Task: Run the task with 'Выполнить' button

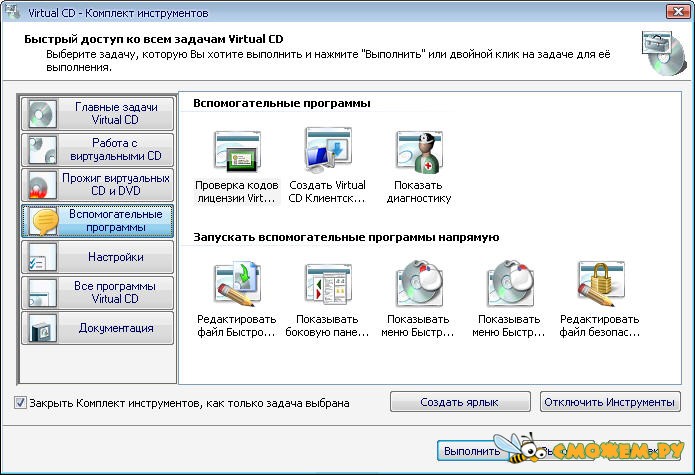Action: tap(472, 451)
